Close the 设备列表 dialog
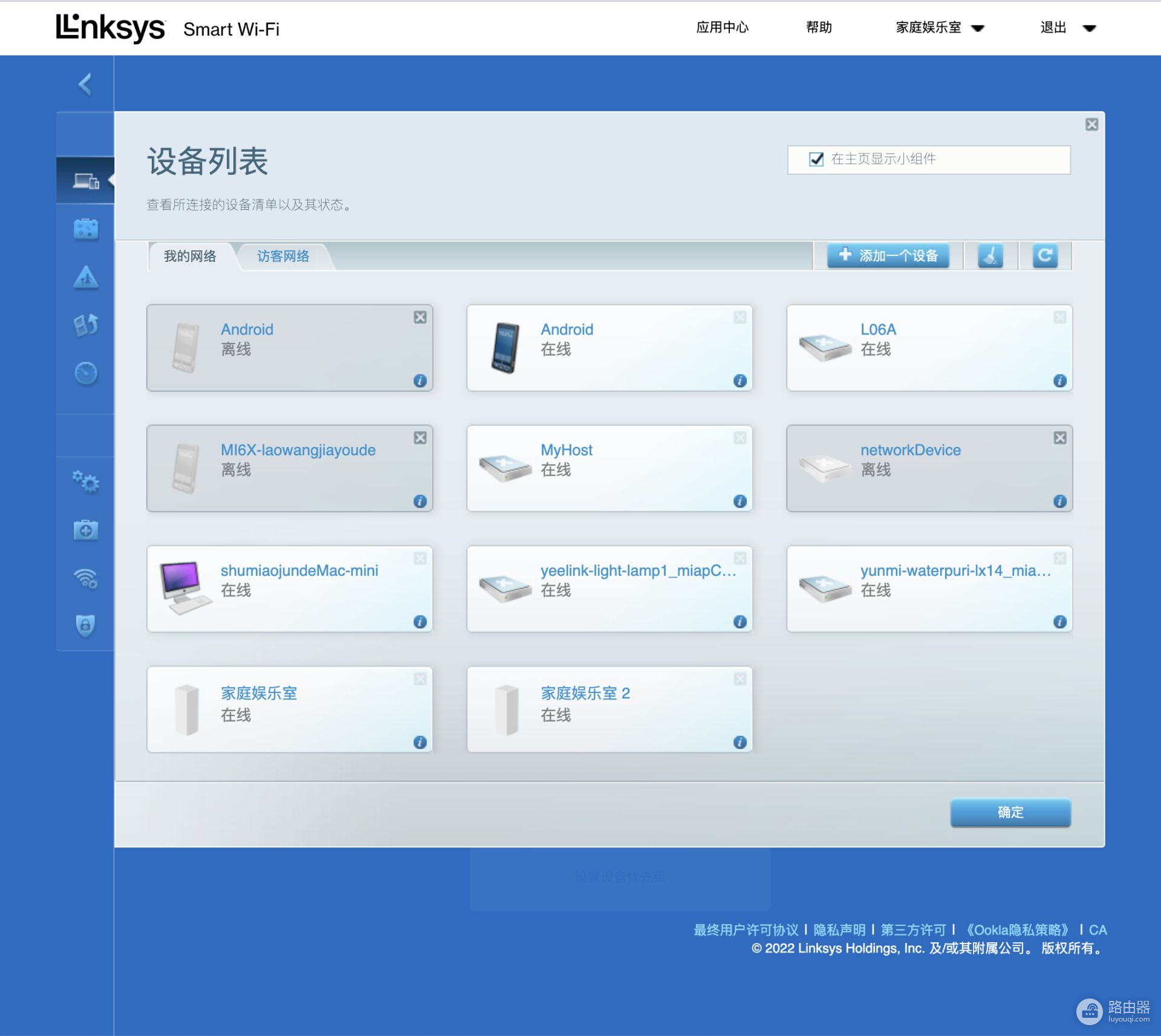The image size is (1161, 1036). (1091, 125)
